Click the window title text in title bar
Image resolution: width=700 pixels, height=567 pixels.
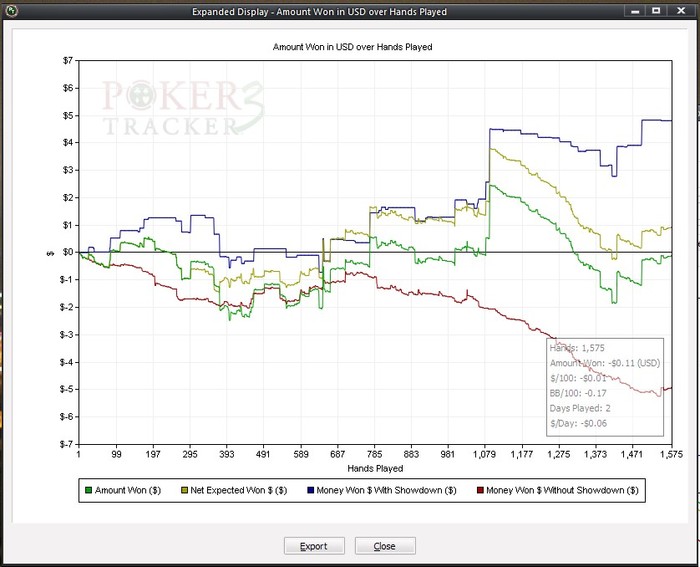click(319, 12)
